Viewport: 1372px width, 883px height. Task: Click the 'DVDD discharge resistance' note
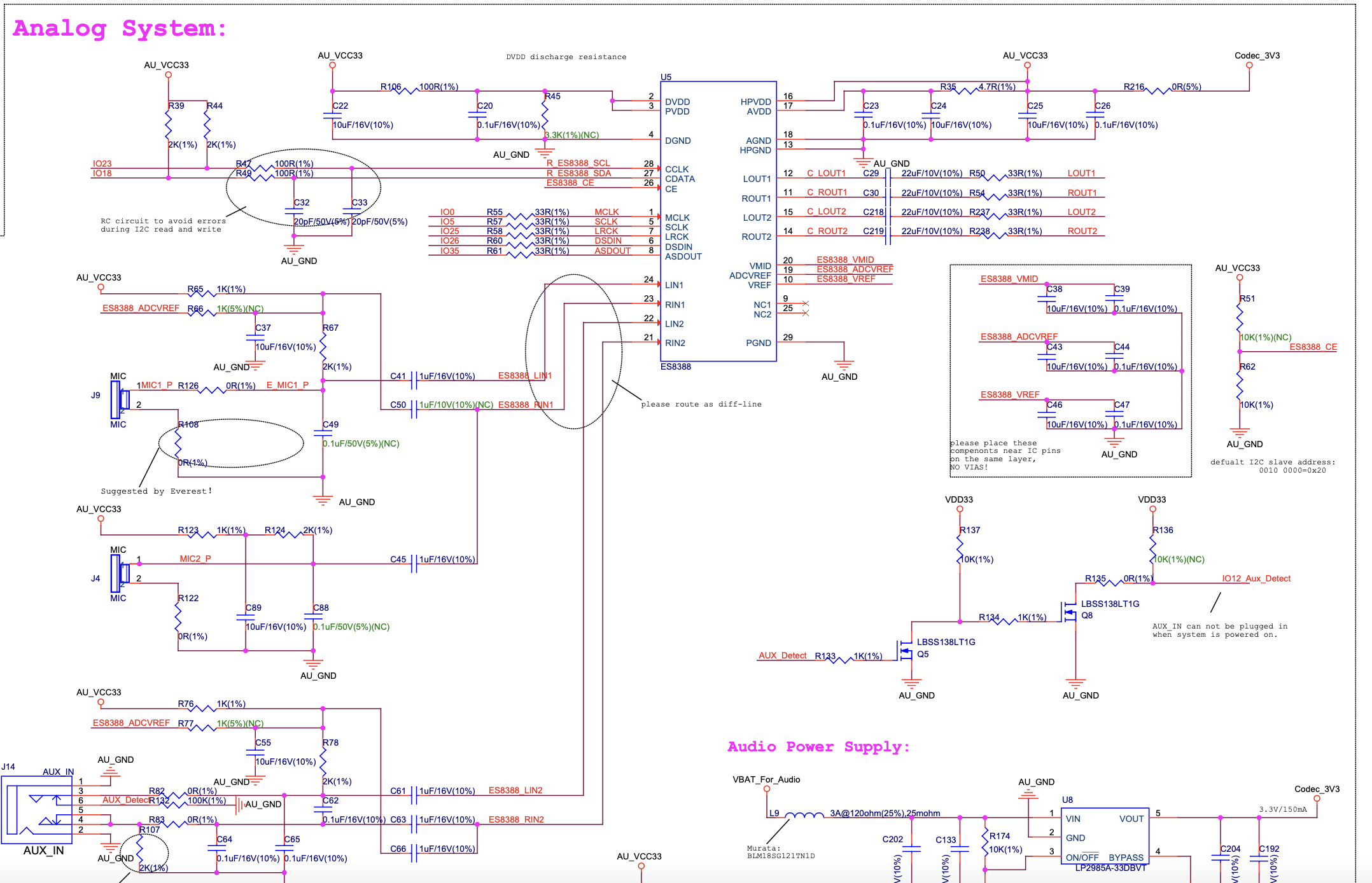tap(566, 57)
